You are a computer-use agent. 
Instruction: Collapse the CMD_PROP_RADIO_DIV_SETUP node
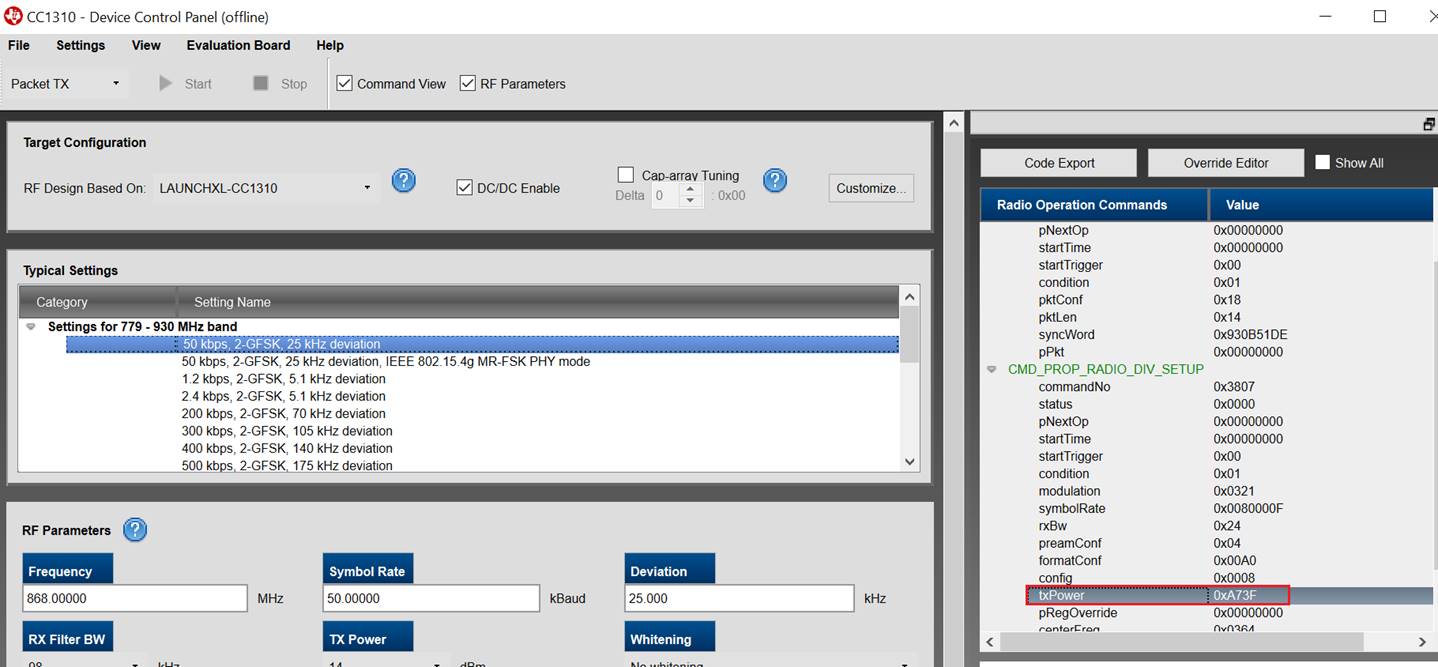point(992,369)
